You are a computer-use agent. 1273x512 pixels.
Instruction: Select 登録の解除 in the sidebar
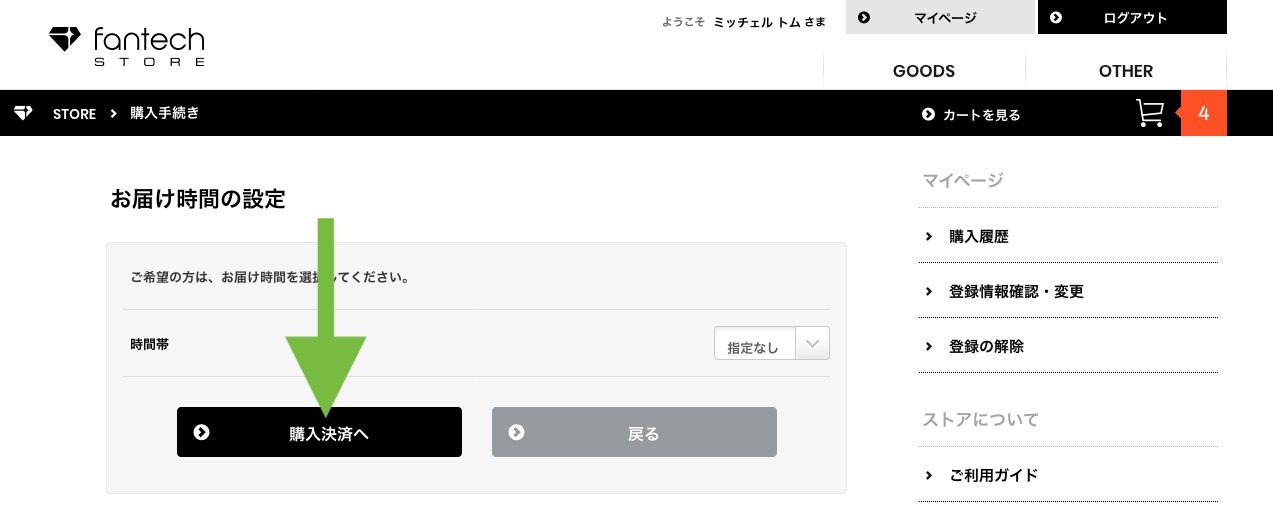[x=1068, y=347]
